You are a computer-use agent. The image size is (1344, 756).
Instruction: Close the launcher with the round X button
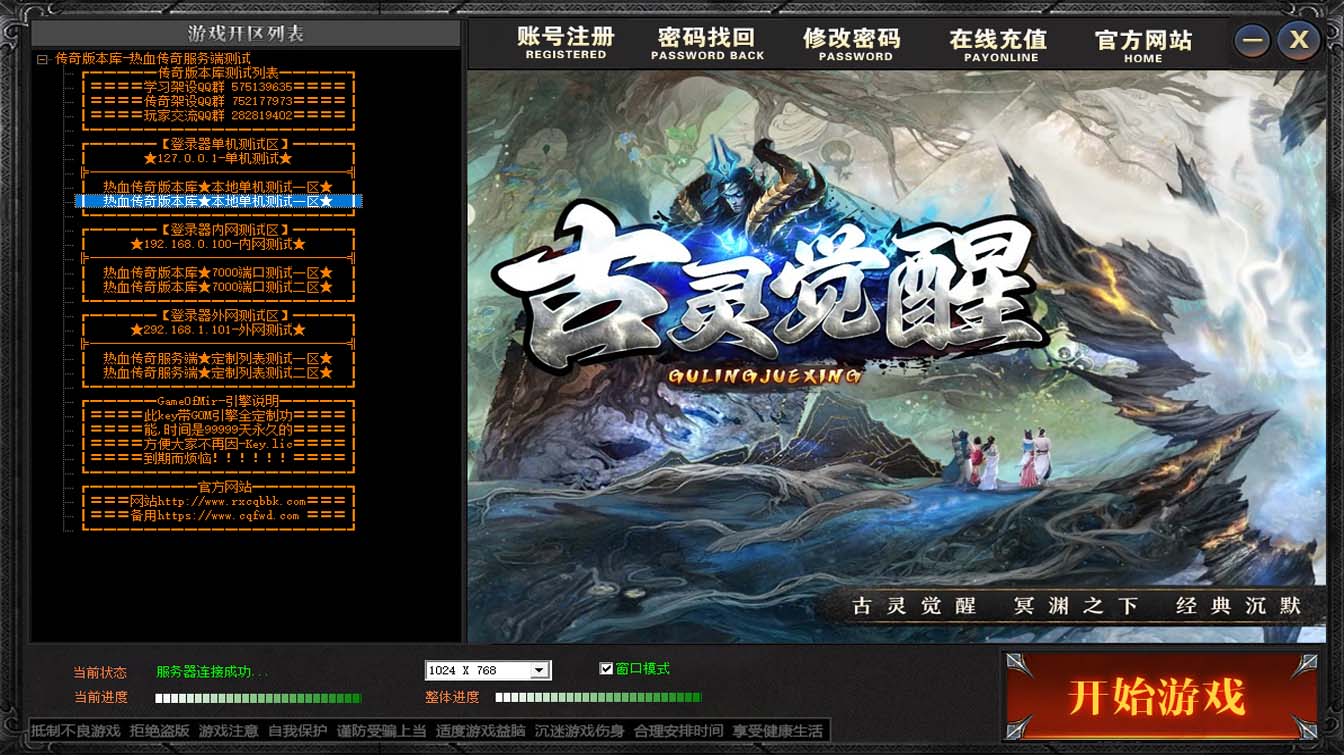pyautogui.click(x=1299, y=41)
